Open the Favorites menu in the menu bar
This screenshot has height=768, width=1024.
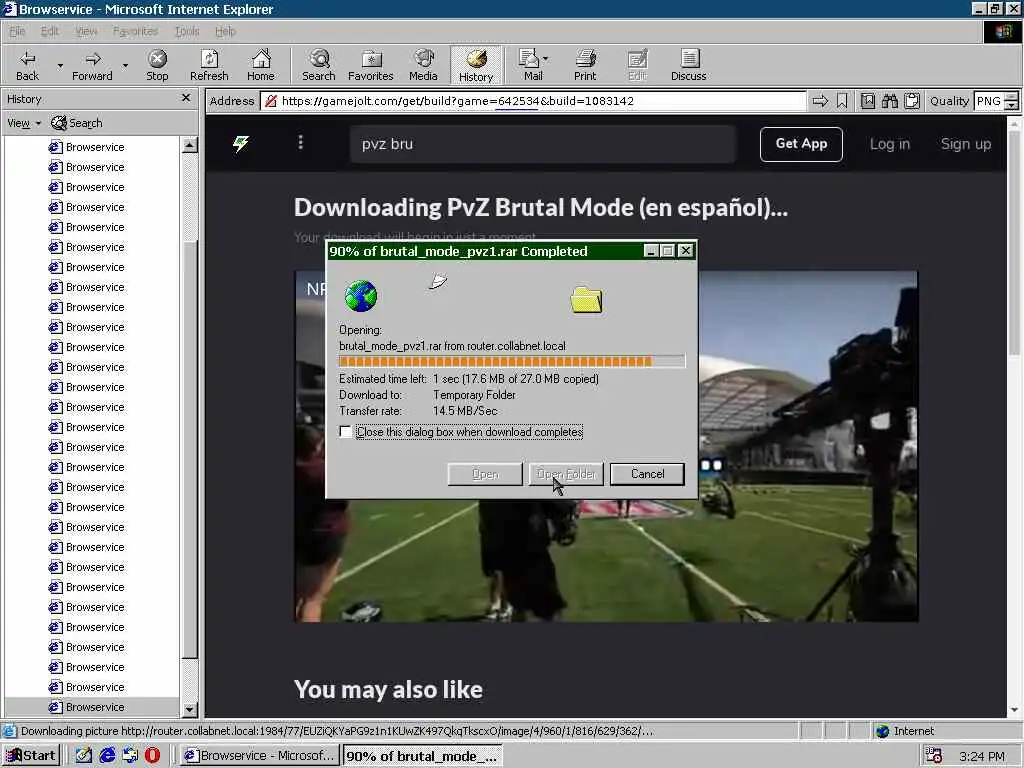(135, 31)
